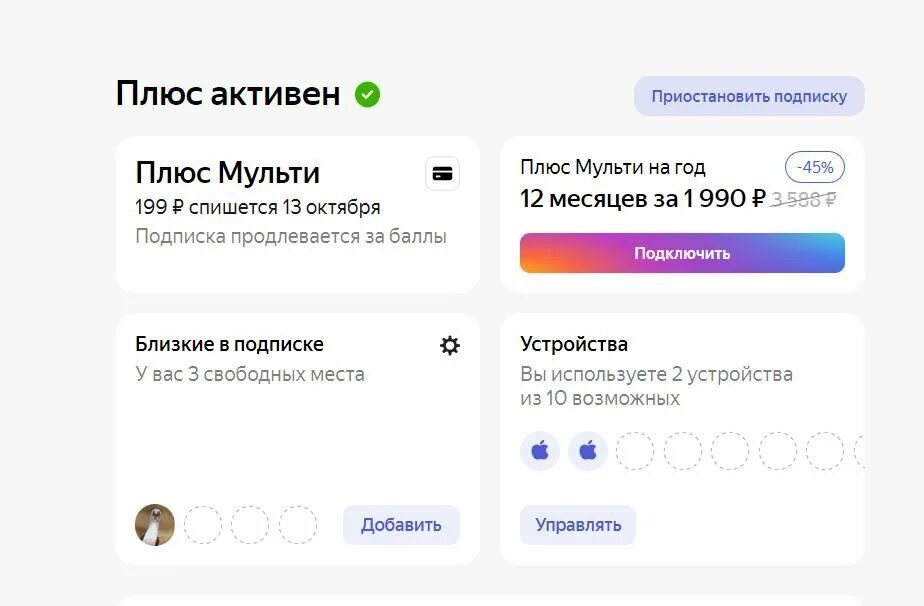This screenshot has height=606, width=924.
Task: Click the payment card icon in Плюс Мульти
Action: pos(442,174)
